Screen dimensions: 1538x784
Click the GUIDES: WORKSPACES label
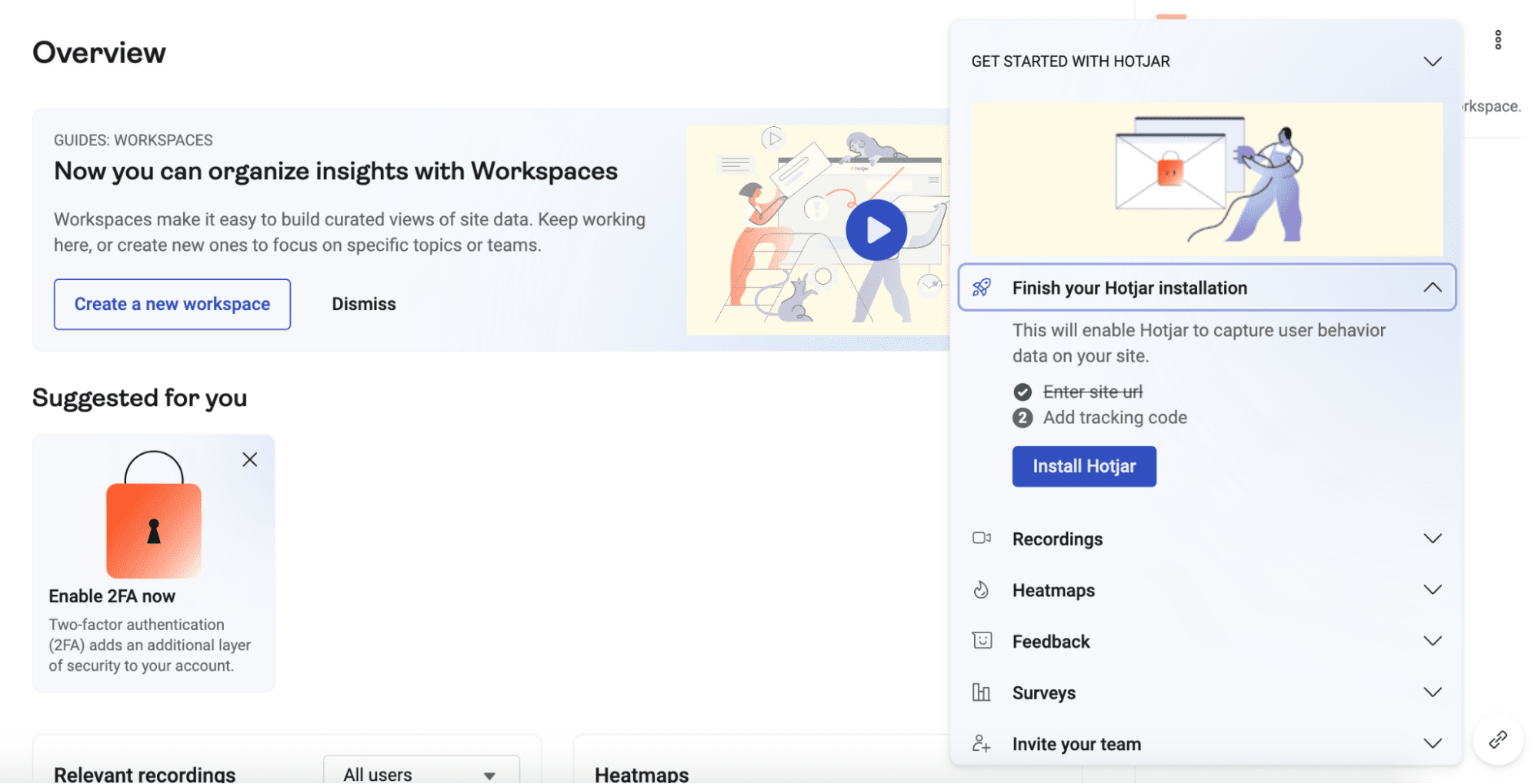pos(133,140)
